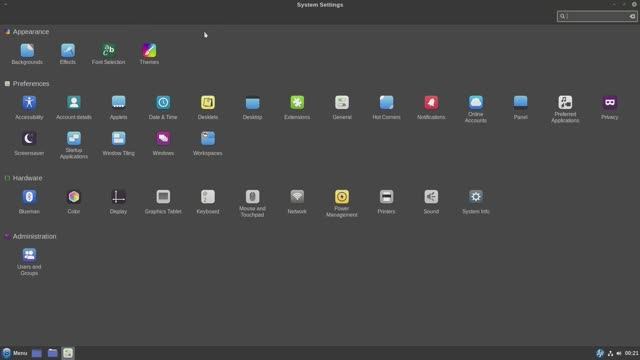640x360 pixels.
Task: Open the Panel settings
Action: [520, 108]
